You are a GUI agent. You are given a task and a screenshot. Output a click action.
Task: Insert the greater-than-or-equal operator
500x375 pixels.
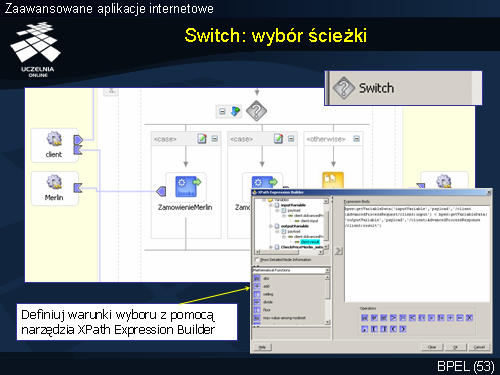403,318
